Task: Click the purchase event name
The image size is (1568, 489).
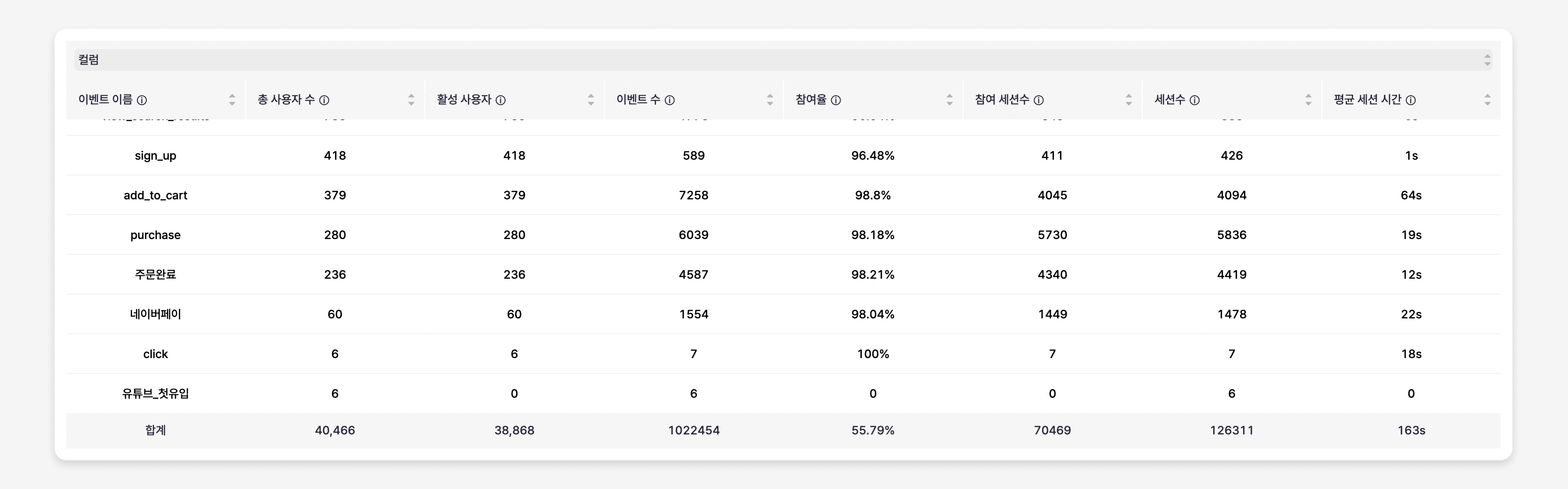Action: (155, 235)
